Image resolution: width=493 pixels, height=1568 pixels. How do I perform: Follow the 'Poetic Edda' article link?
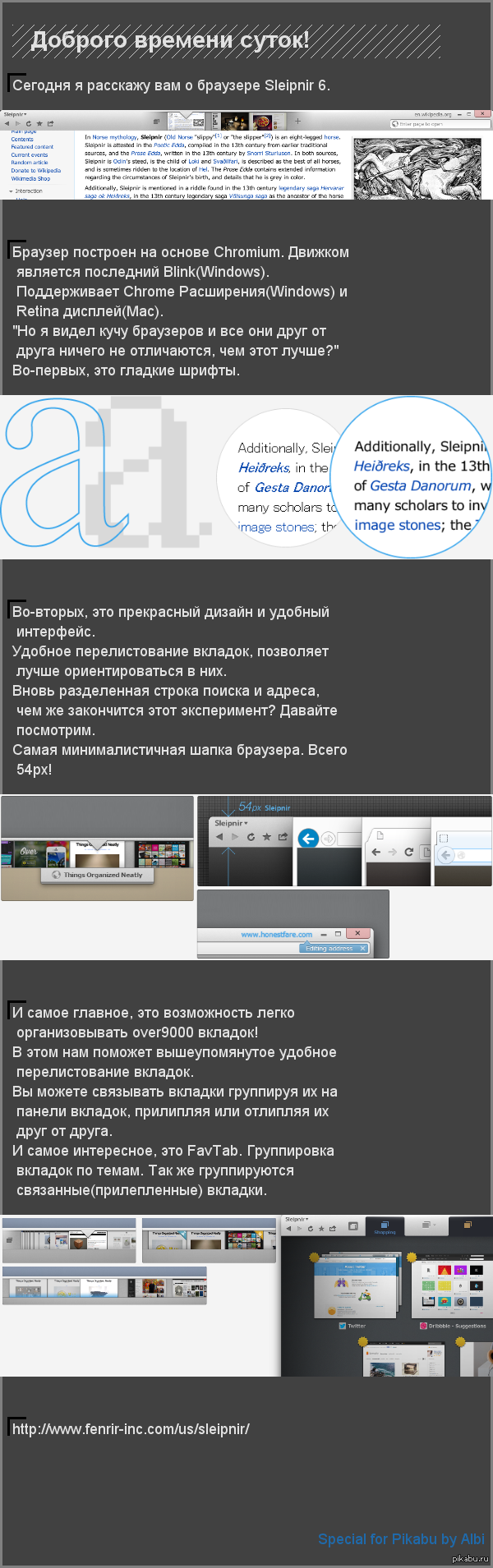(169, 145)
